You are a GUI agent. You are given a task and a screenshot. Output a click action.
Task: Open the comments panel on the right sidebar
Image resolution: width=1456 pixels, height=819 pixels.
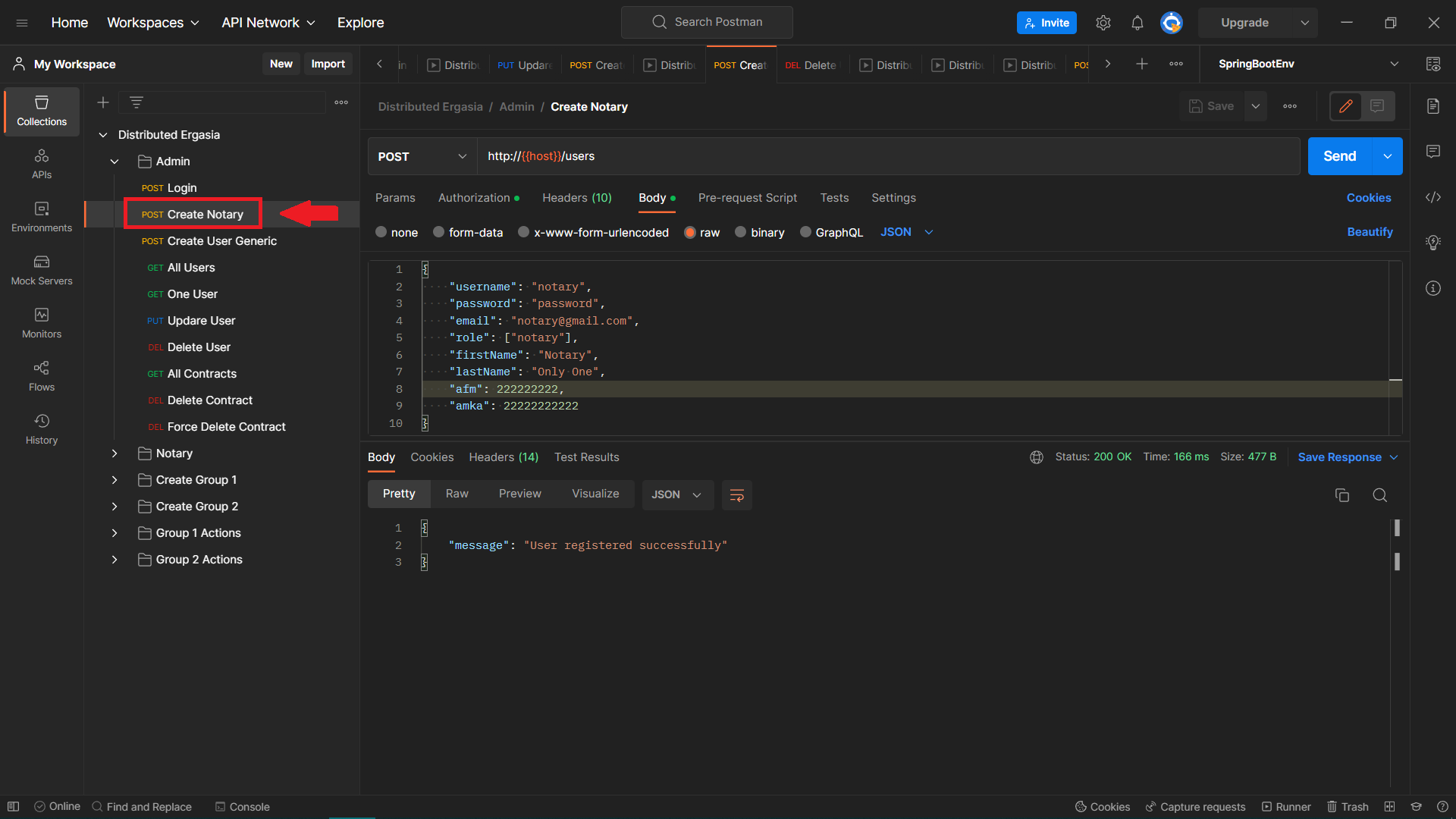pos(1433,152)
